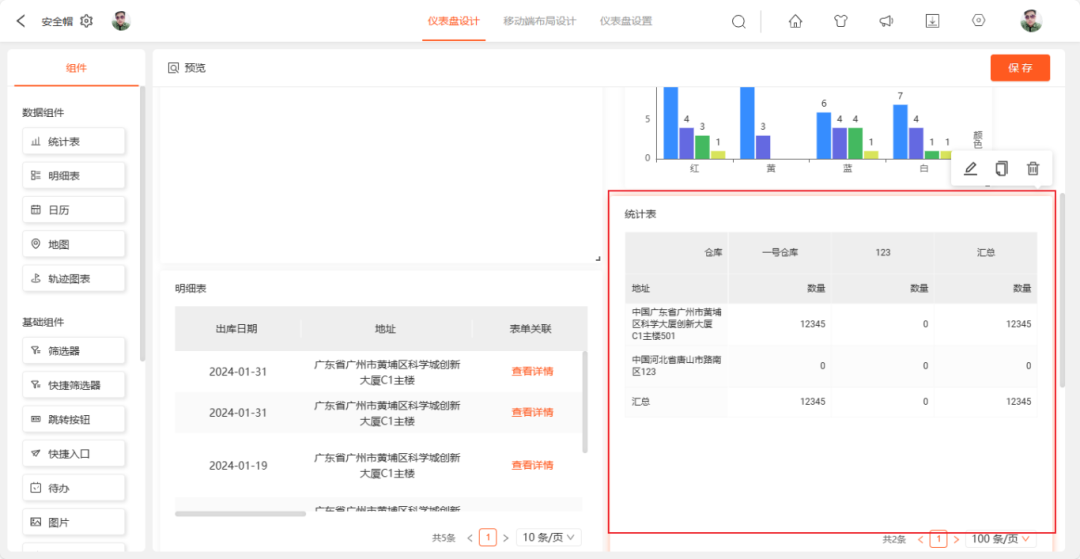The image size is (1080, 559).
Task: Click the components panel vertical scrollbar
Action: click(143, 223)
